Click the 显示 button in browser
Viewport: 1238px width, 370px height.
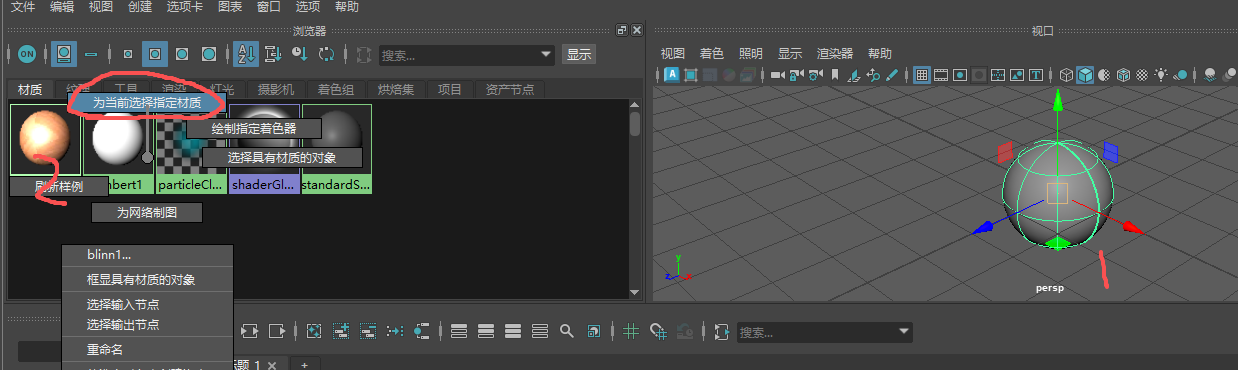coord(578,55)
